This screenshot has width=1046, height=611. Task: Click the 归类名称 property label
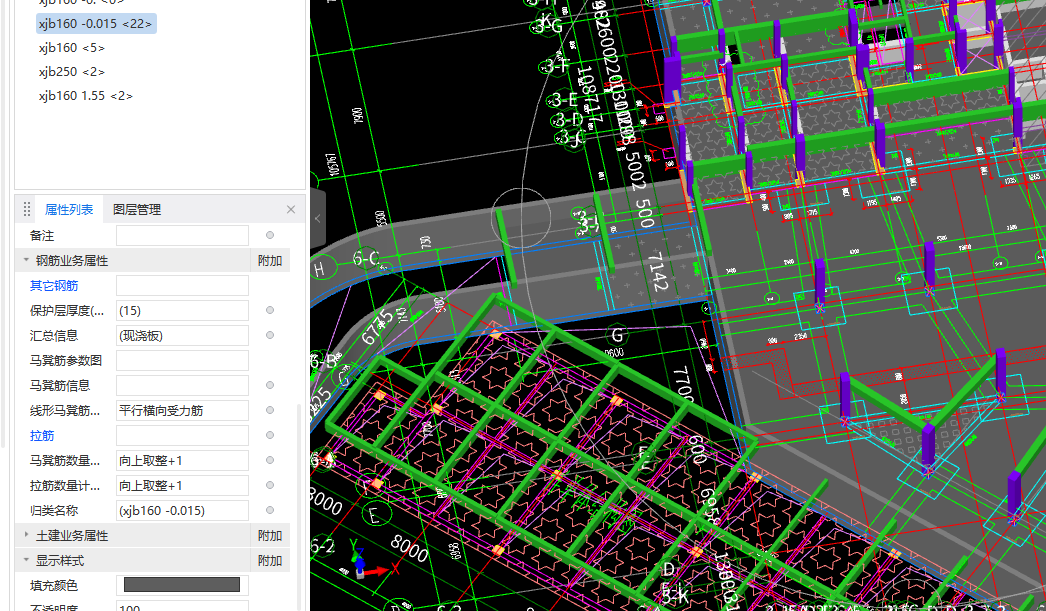[54, 511]
